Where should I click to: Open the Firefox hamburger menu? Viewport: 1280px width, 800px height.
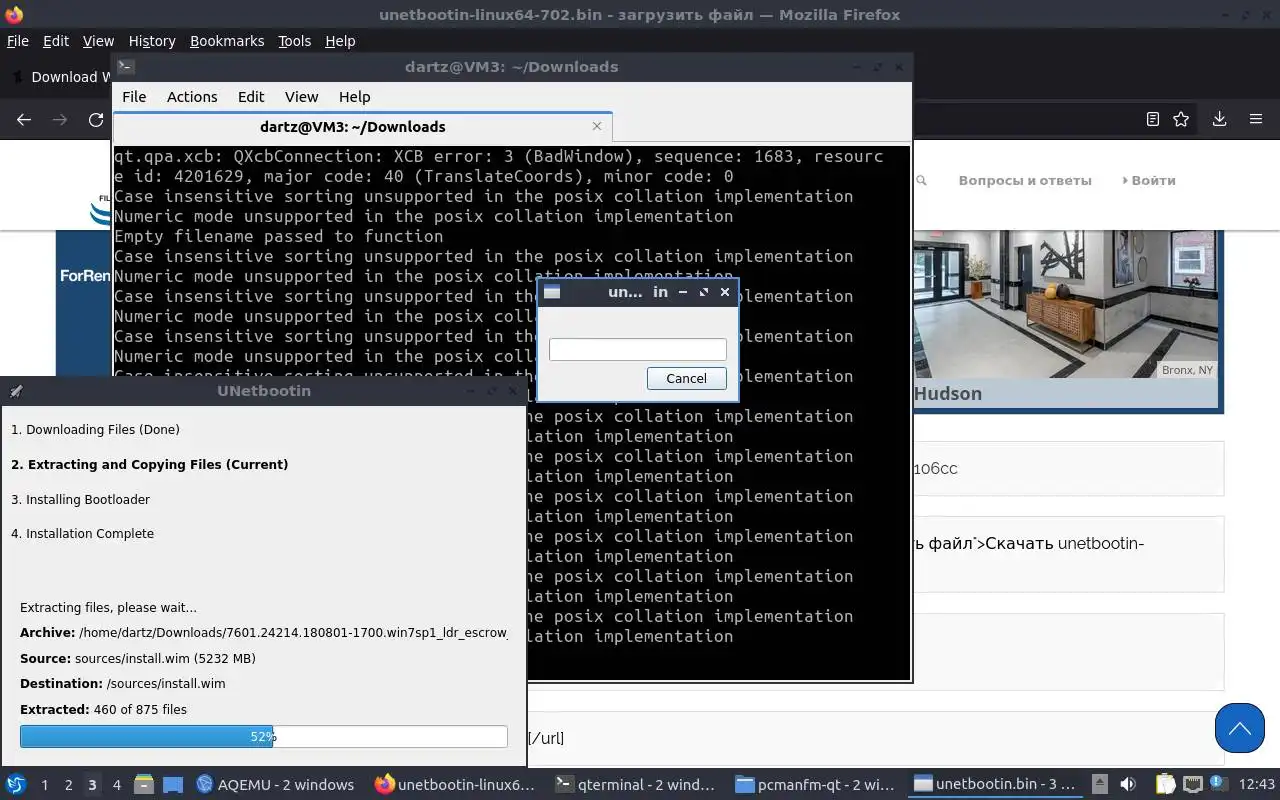[x=1256, y=119]
